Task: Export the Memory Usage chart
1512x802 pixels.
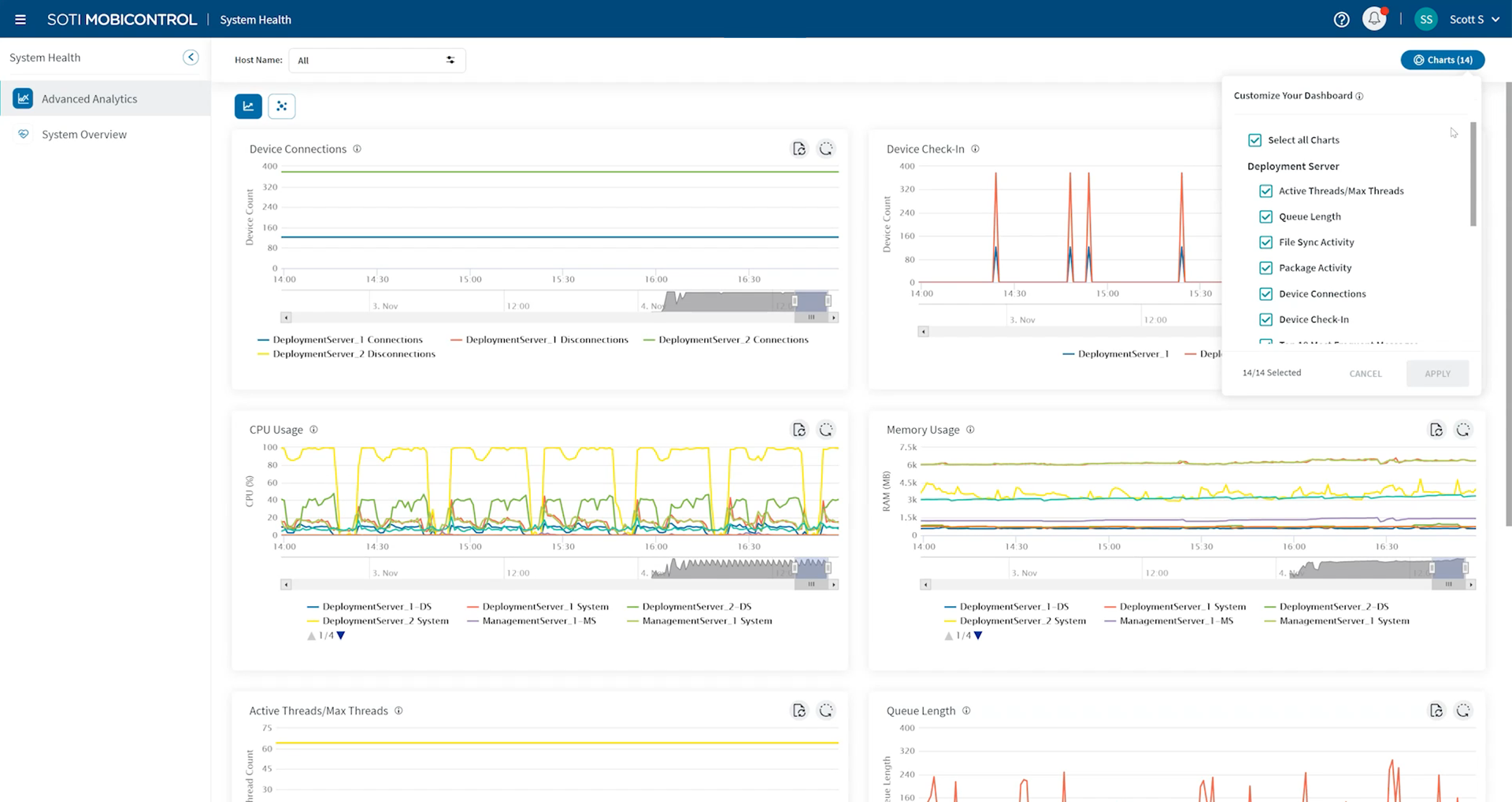Action: [1436, 430]
